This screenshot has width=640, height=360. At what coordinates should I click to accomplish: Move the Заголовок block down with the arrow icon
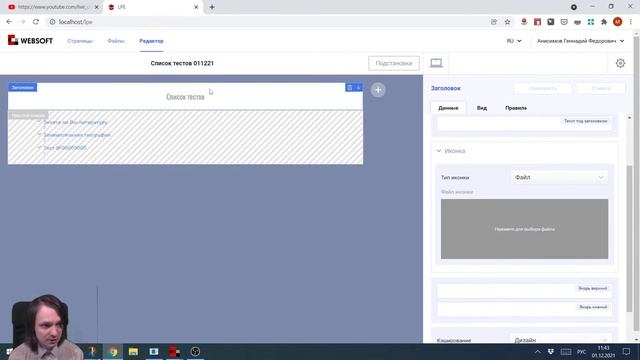pyautogui.click(x=358, y=87)
